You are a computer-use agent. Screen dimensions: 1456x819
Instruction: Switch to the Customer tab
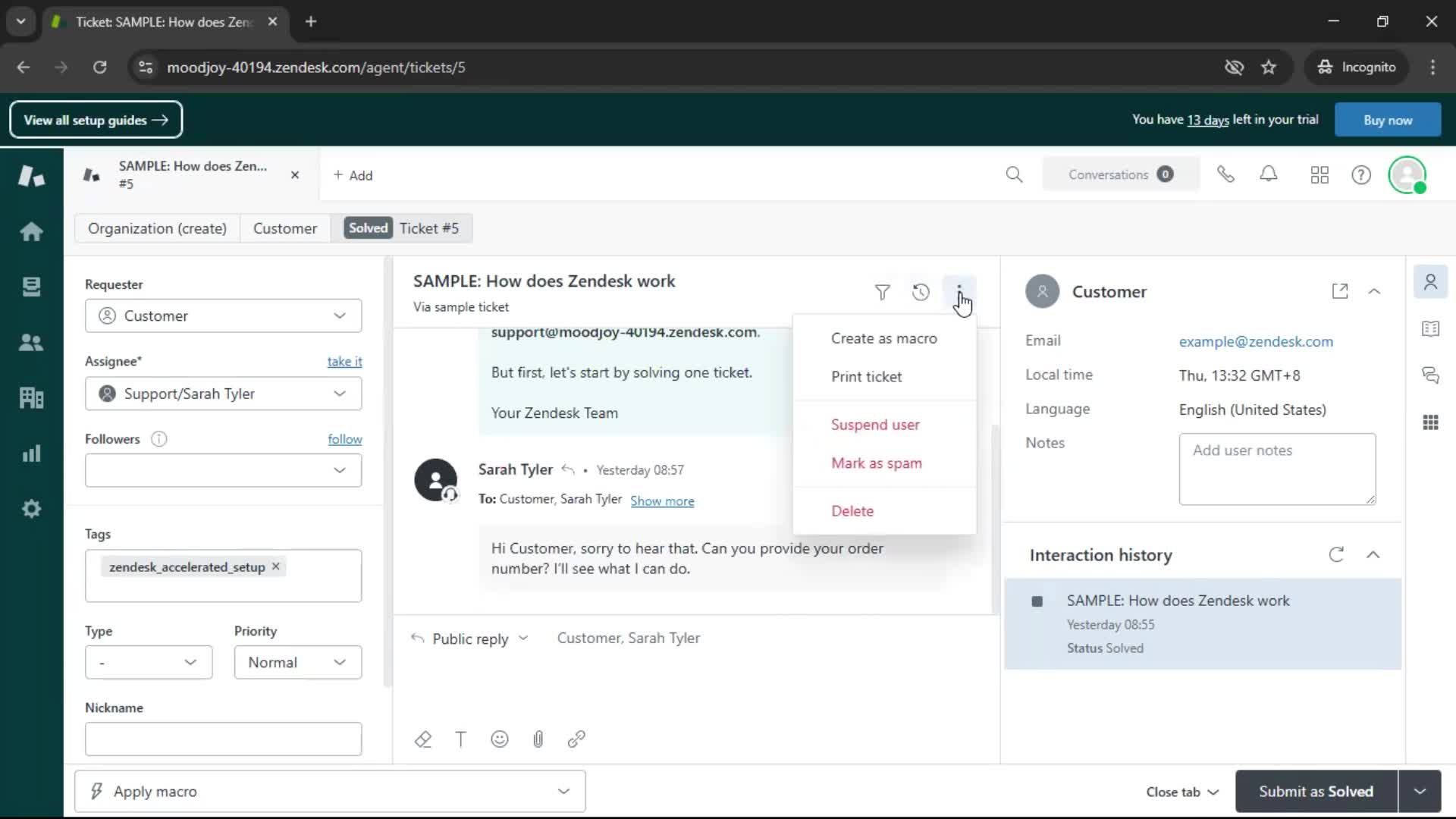click(x=285, y=228)
